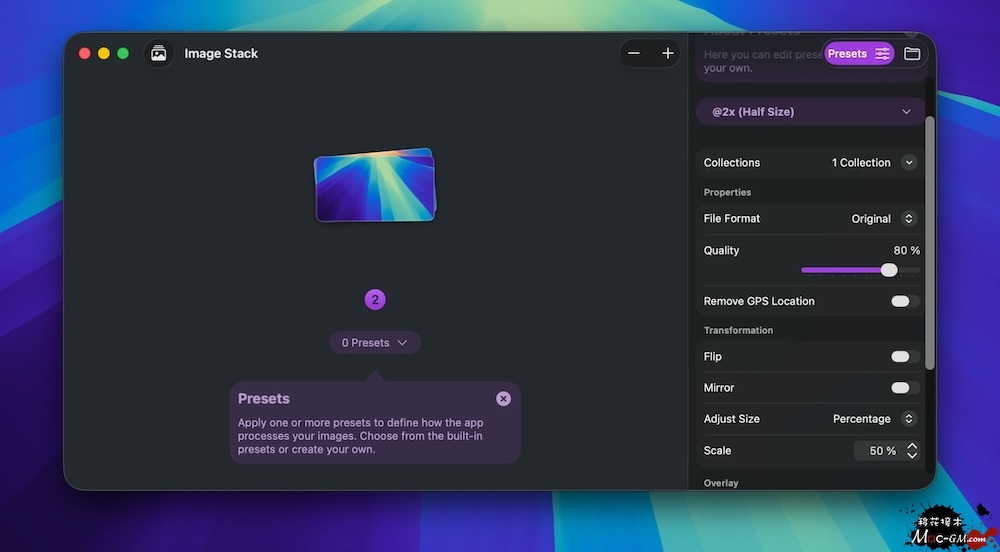Viewport: 1000px width, 552px height.
Task: Open the folder icon in the top right
Action: coord(912,54)
